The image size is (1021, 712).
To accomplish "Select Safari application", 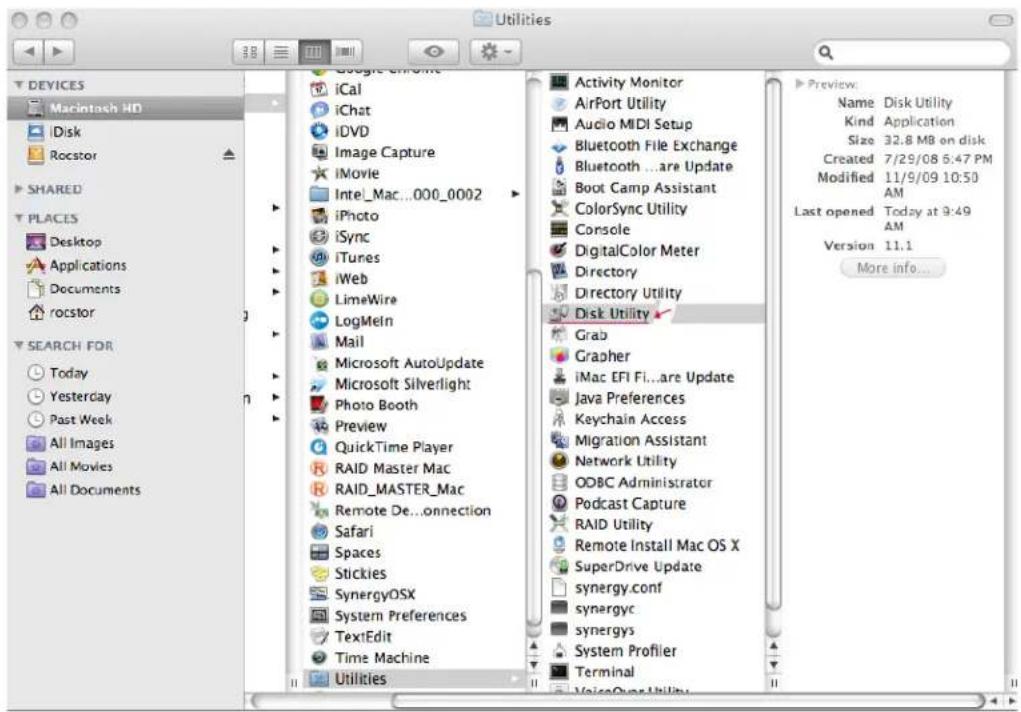I will click(x=342, y=531).
